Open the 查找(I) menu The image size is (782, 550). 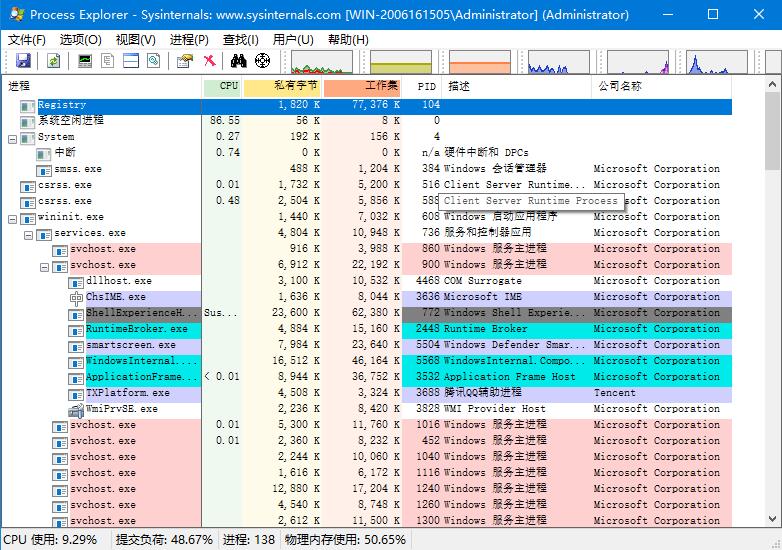tap(240, 40)
